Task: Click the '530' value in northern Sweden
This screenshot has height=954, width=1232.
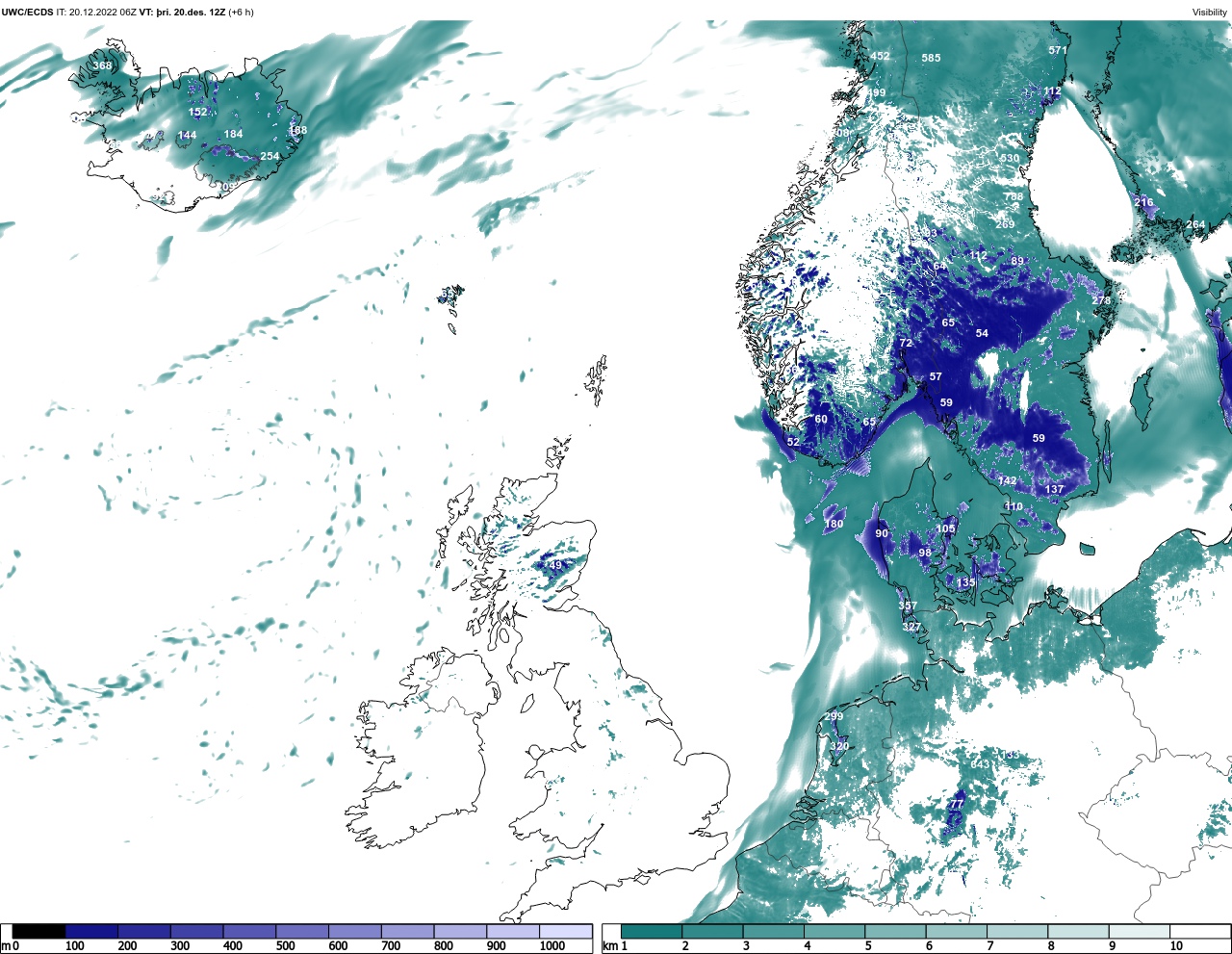Action: point(1010,159)
